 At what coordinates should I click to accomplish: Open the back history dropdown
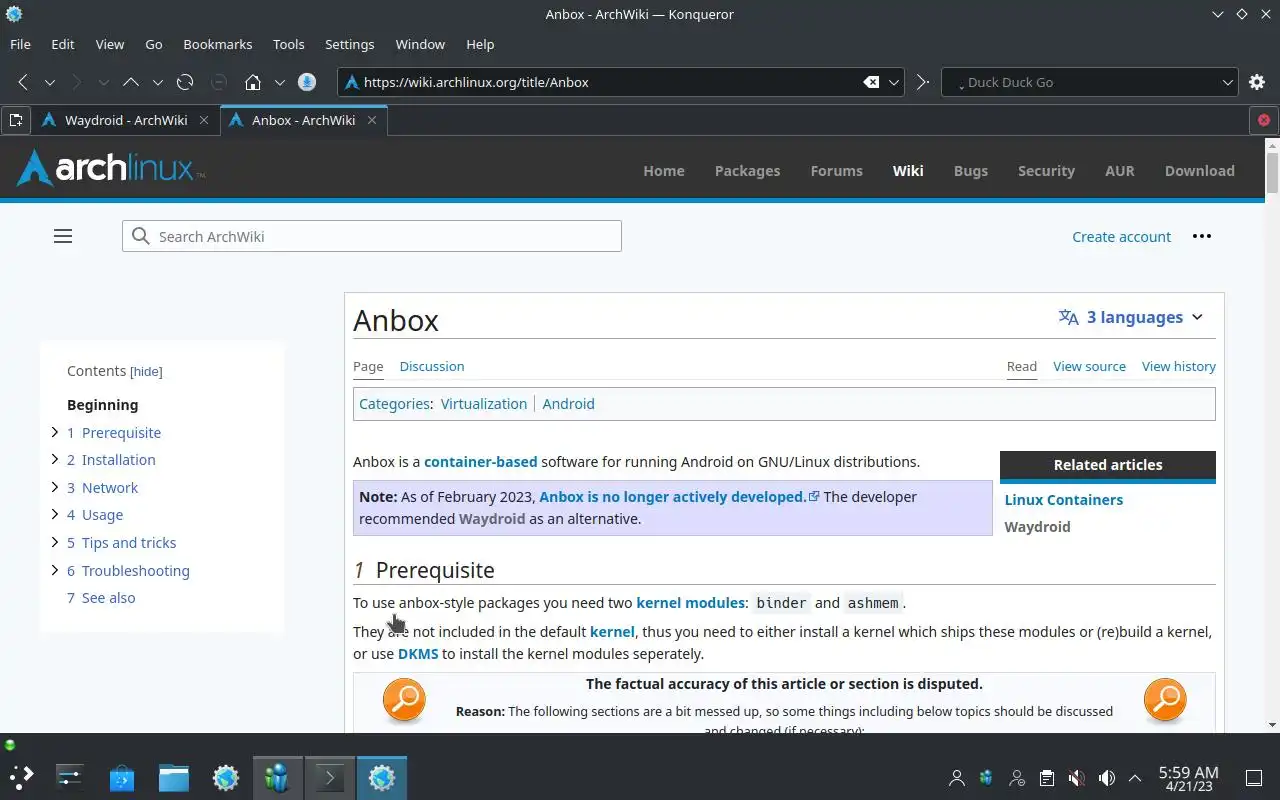tap(49, 82)
